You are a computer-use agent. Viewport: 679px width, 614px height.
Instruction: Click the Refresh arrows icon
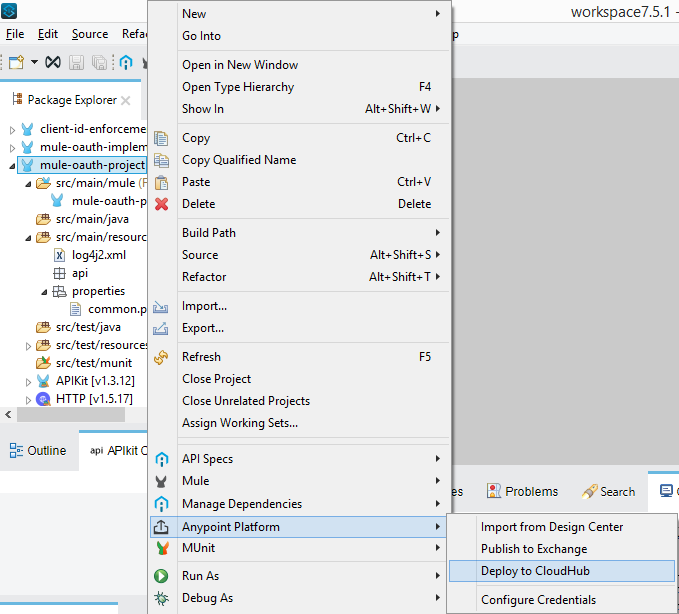(x=161, y=357)
